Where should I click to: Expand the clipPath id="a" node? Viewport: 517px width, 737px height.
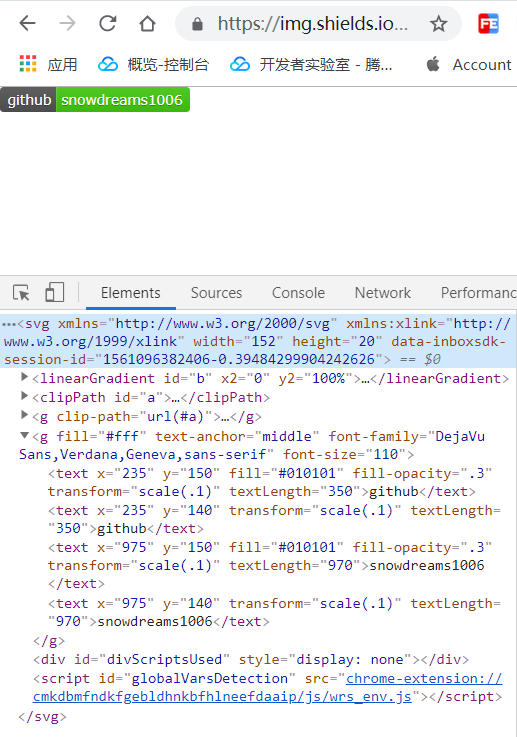(x=24, y=396)
